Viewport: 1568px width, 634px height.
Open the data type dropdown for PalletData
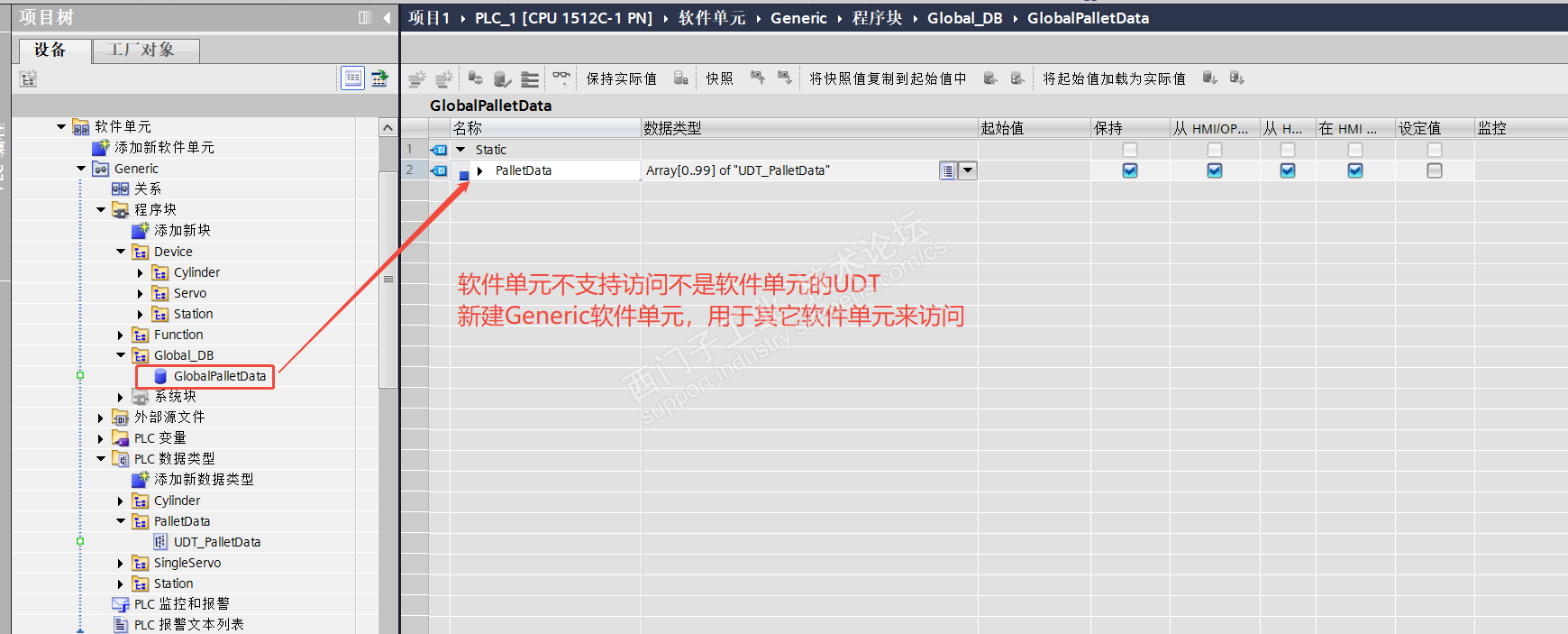pos(968,170)
